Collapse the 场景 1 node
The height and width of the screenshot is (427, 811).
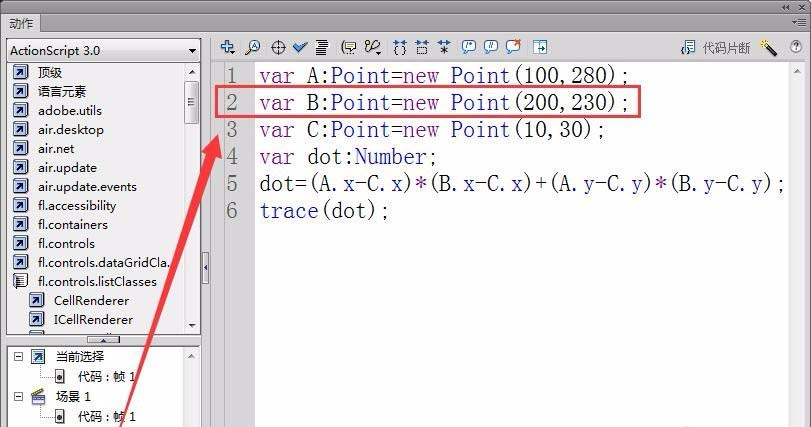pos(19,396)
